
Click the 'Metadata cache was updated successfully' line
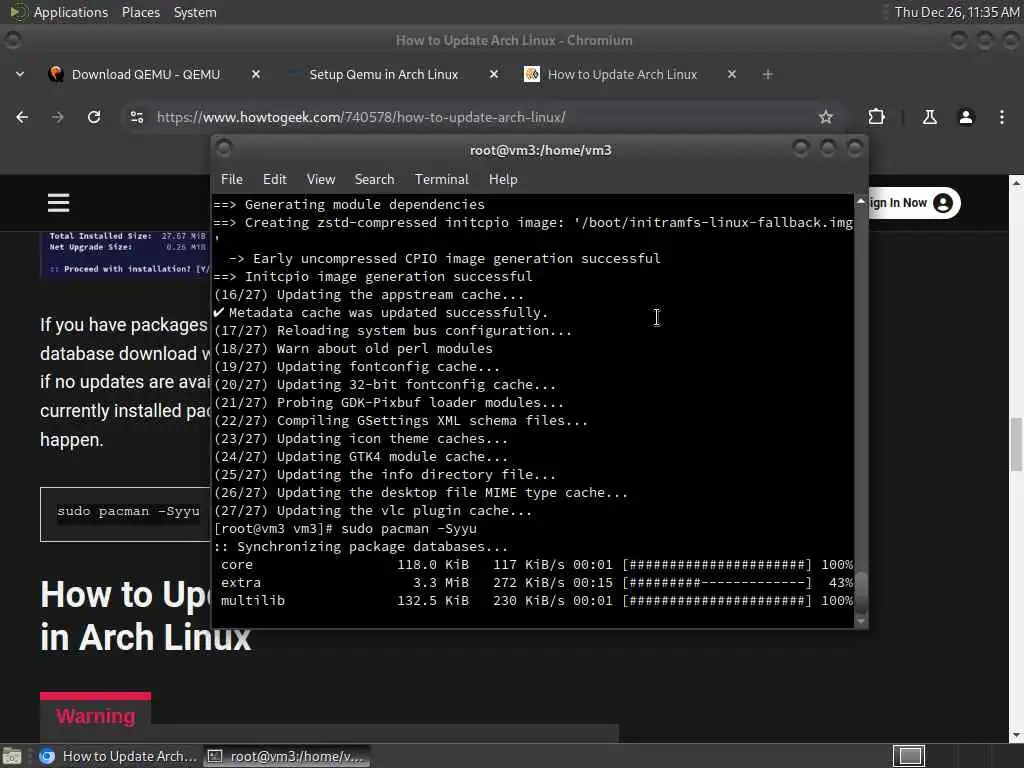pos(381,313)
